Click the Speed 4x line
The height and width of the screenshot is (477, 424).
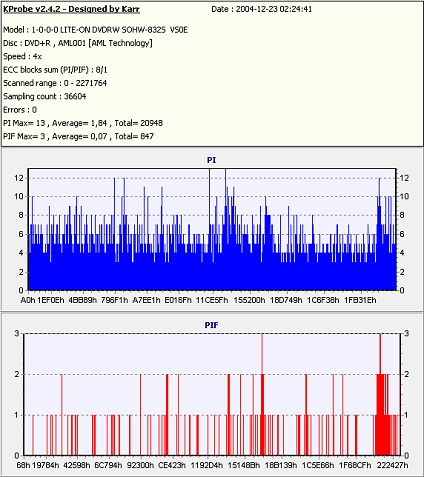(22, 56)
